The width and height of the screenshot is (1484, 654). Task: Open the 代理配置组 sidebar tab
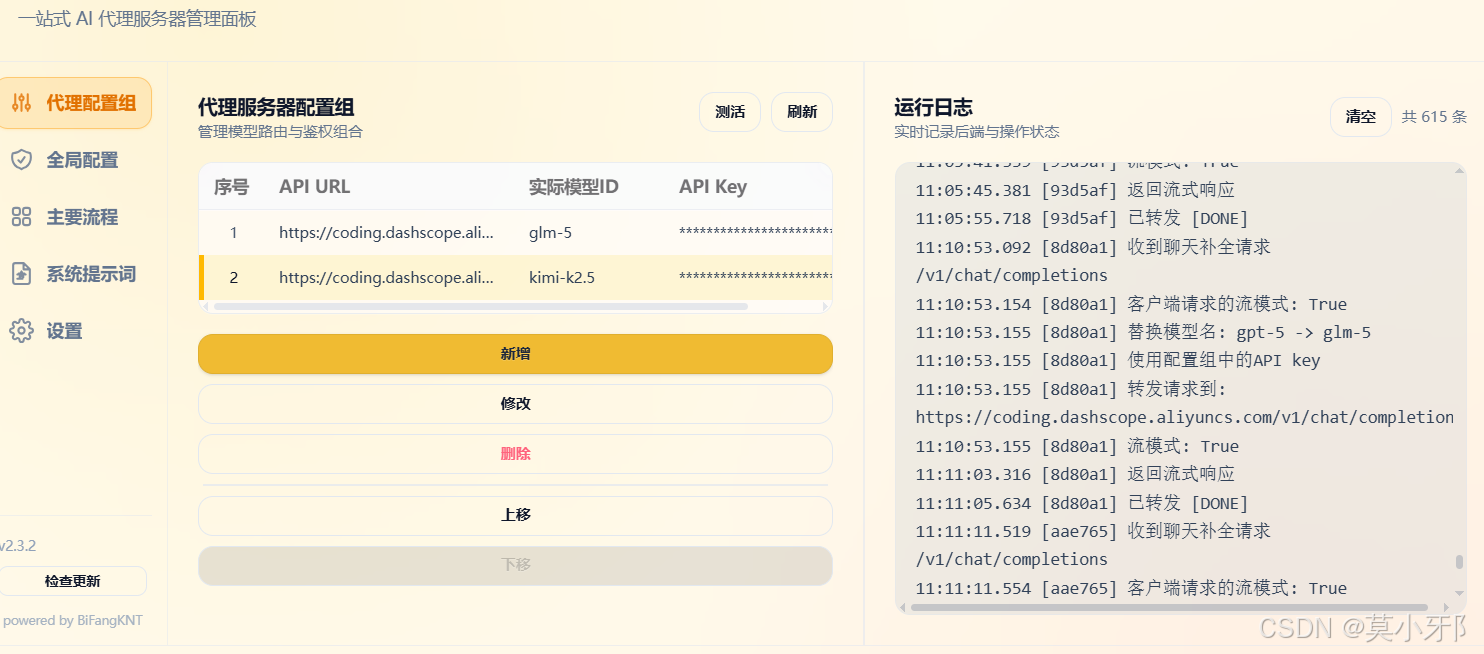pyautogui.click(x=75, y=103)
